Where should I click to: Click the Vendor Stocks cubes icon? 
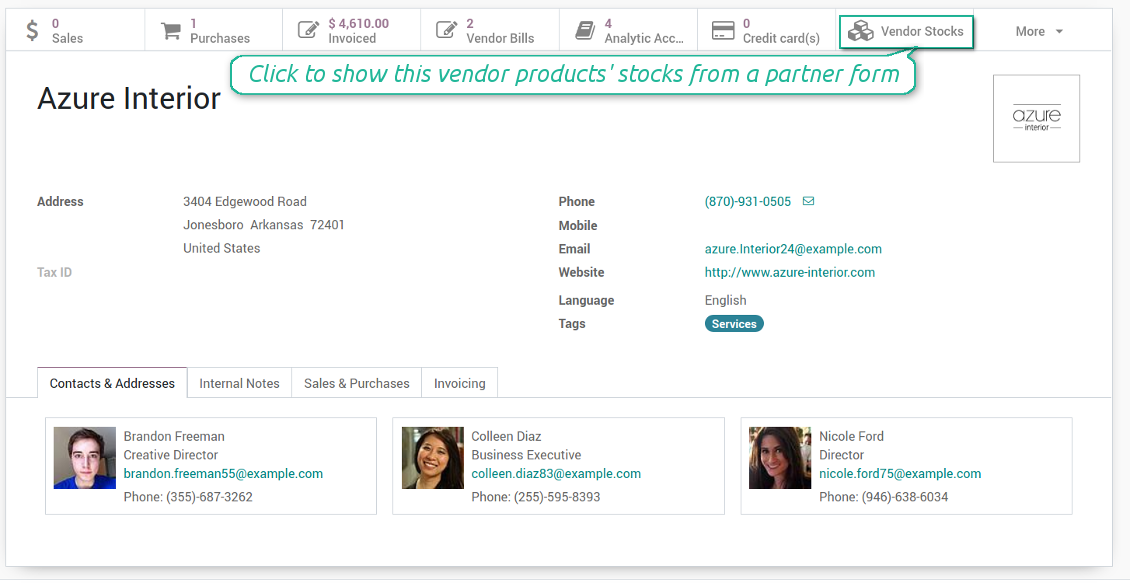pyautogui.click(x=860, y=32)
